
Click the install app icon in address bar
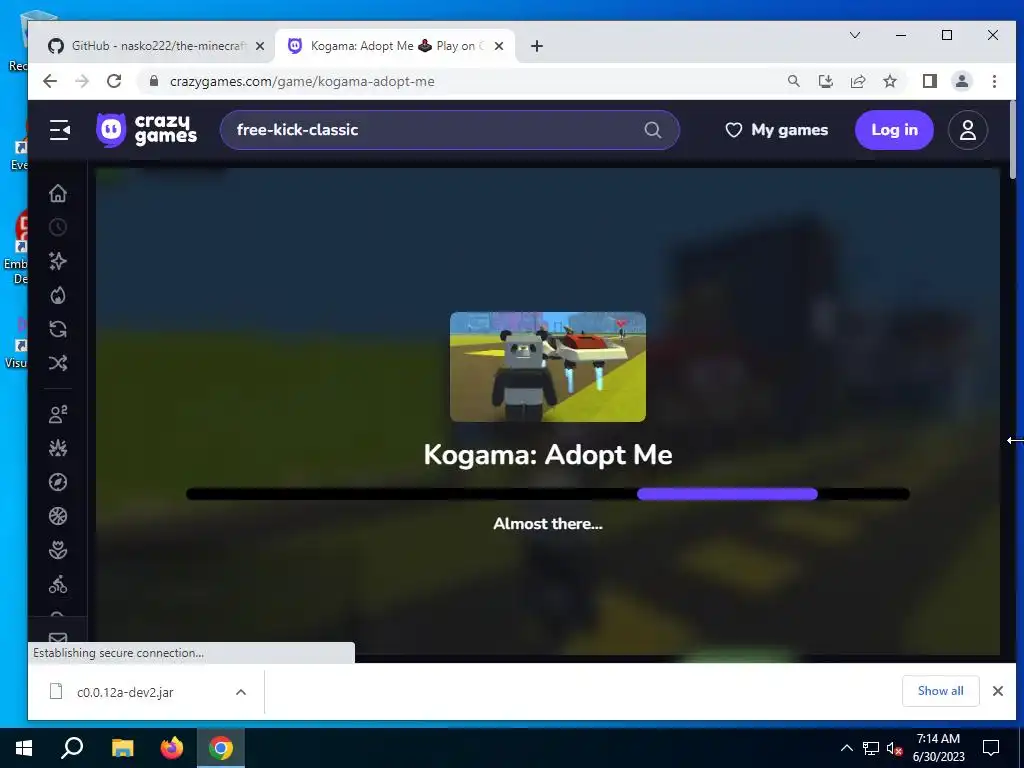coord(825,81)
